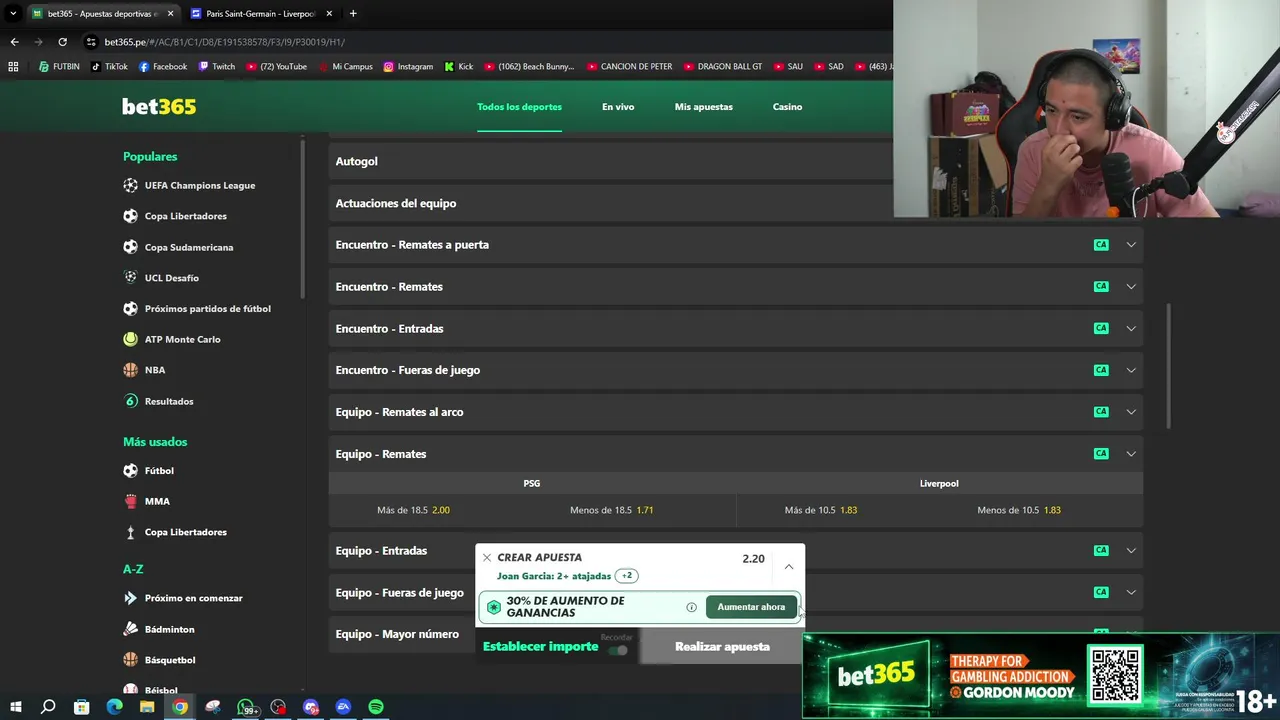Select Copa Sudamericana in the sidebar
This screenshot has width=1280, height=720.
[178, 247]
